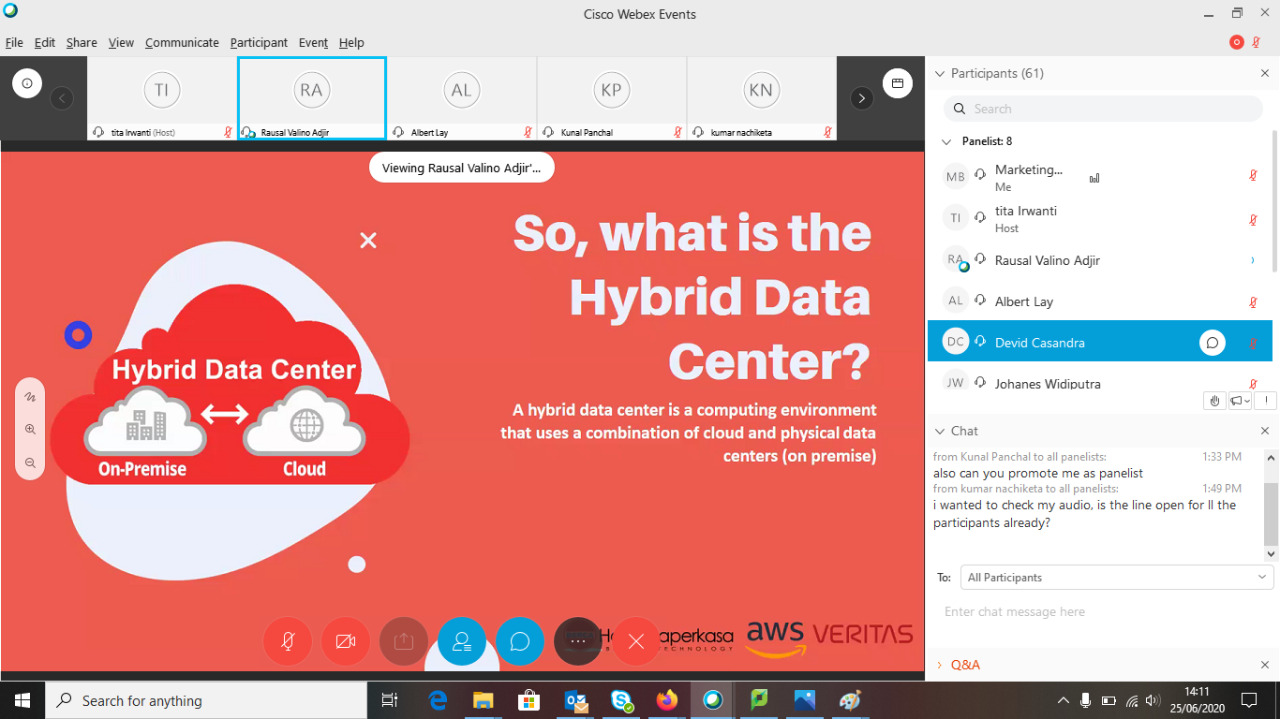Toggle the video camera button
The height and width of the screenshot is (719, 1280).
click(346, 641)
